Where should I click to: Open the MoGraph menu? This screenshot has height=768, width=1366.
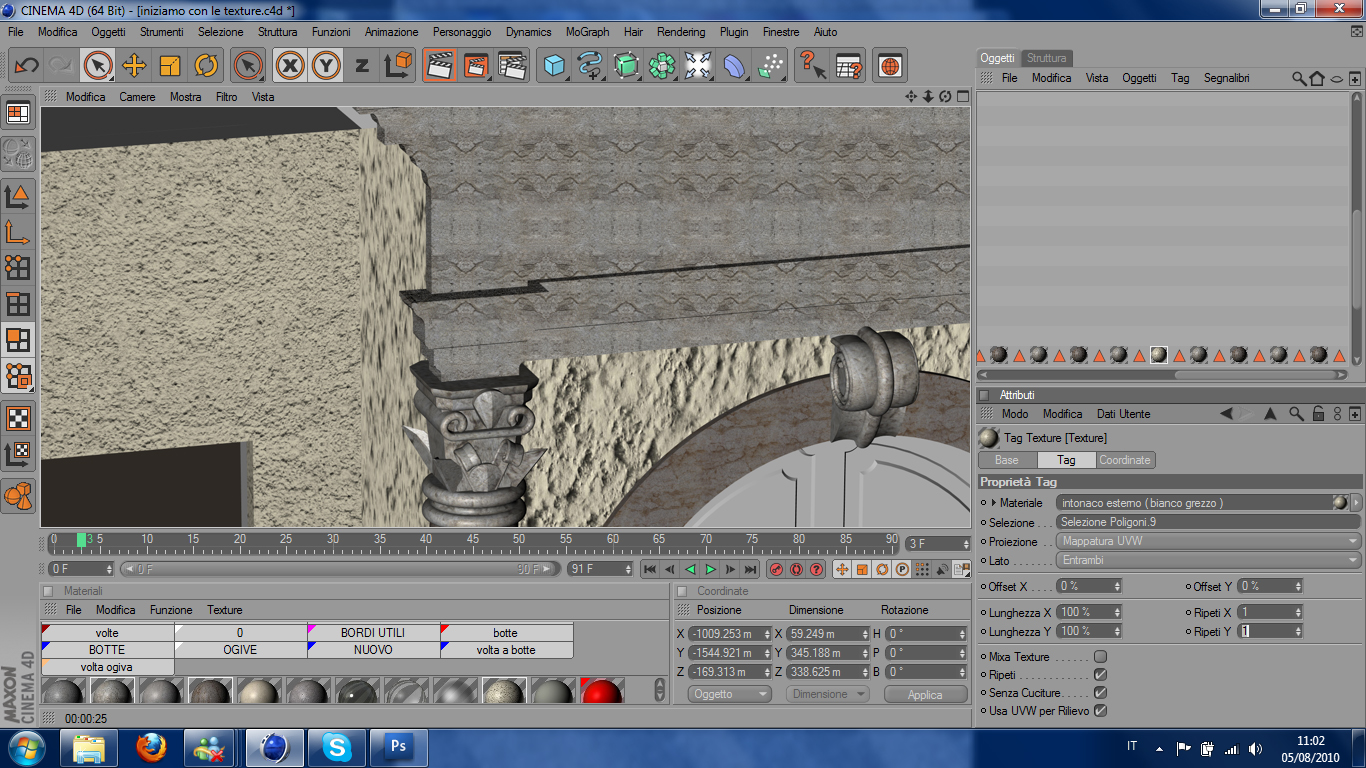587,32
